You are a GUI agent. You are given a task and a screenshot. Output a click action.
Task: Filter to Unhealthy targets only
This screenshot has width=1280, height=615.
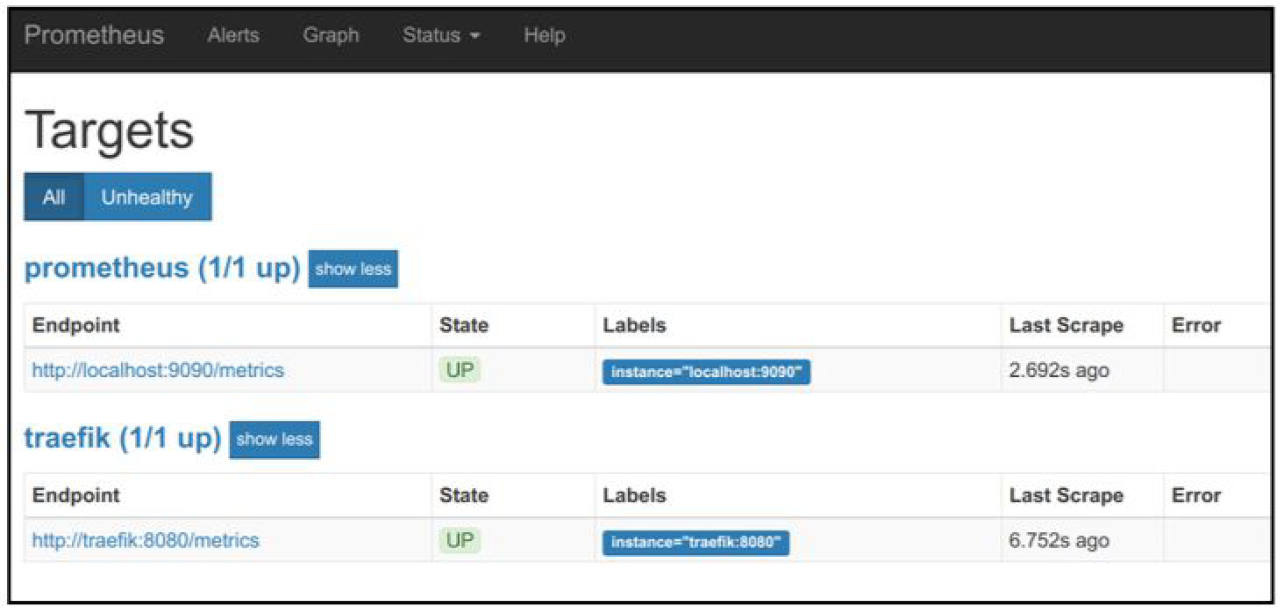(x=147, y=197)
